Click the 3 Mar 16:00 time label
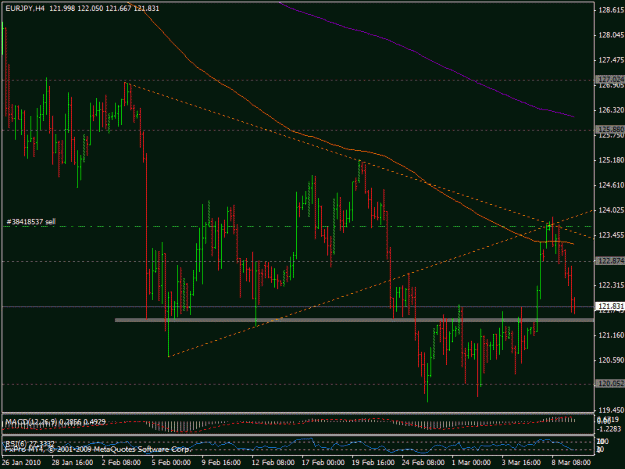This screenshot has height=469, width=625. point(521,462)
